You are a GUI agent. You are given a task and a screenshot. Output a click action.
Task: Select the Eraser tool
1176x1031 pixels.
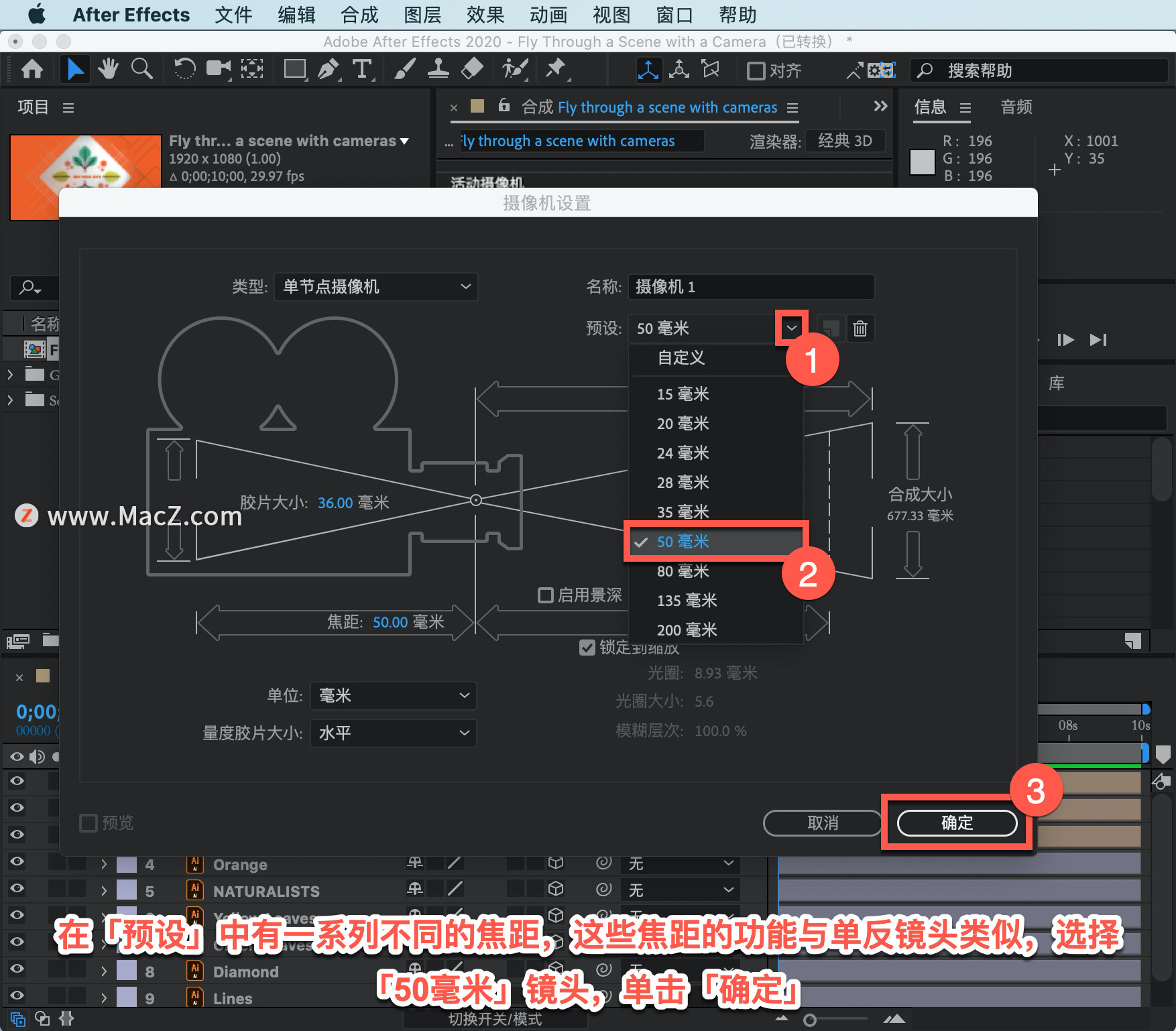pyautogui.click(x=473, y=69)
